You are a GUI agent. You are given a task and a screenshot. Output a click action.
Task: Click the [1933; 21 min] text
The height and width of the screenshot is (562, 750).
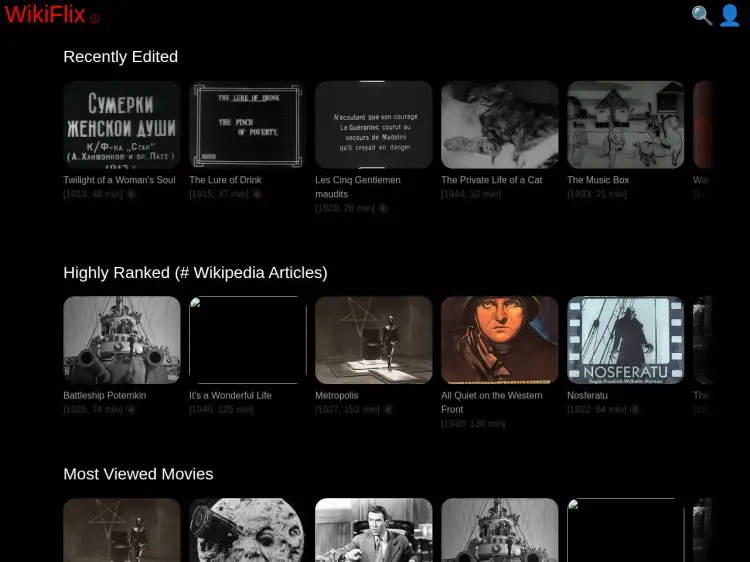pos(596,194)
